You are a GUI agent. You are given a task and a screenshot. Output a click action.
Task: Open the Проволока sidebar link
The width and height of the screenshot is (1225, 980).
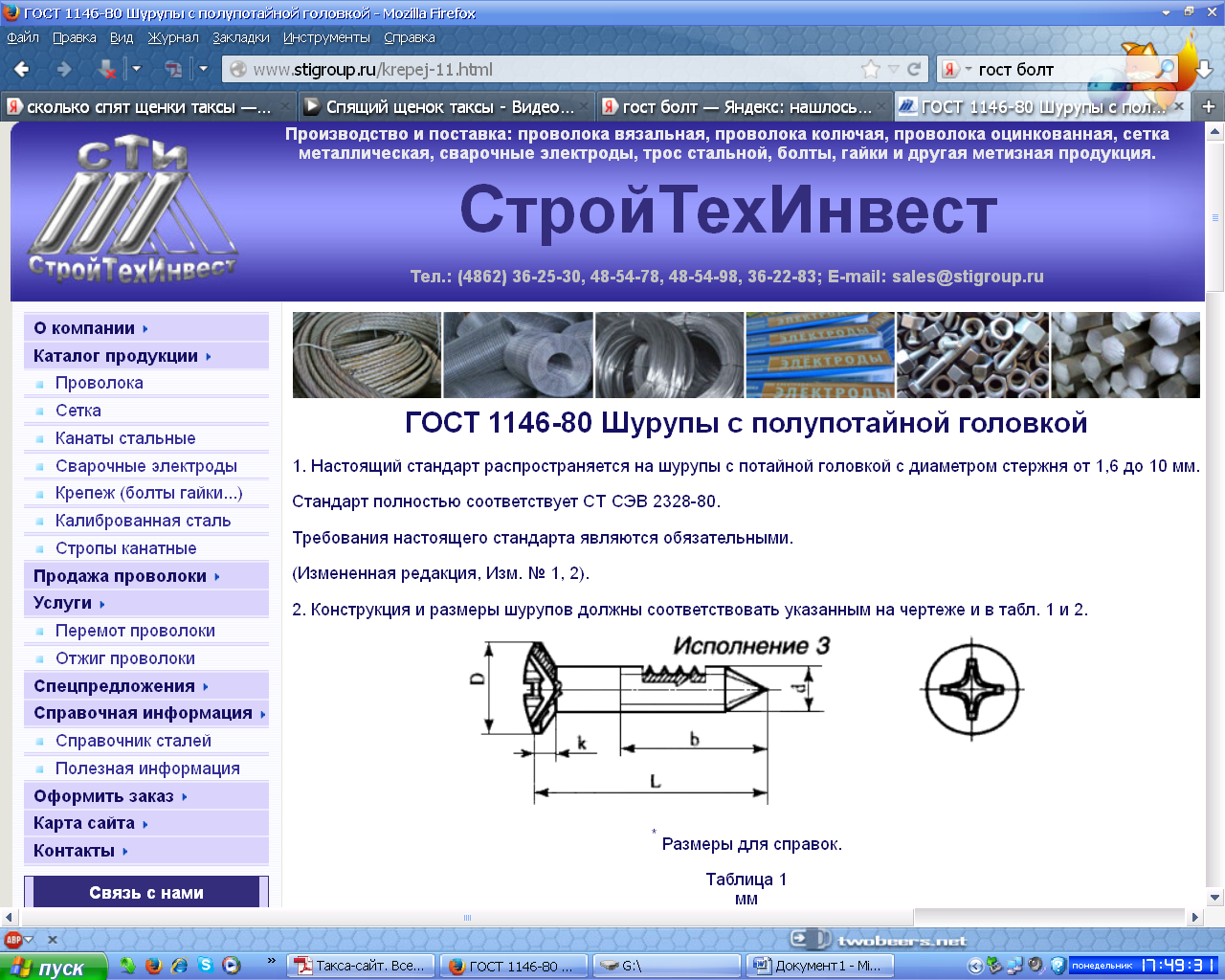(100, 383)
